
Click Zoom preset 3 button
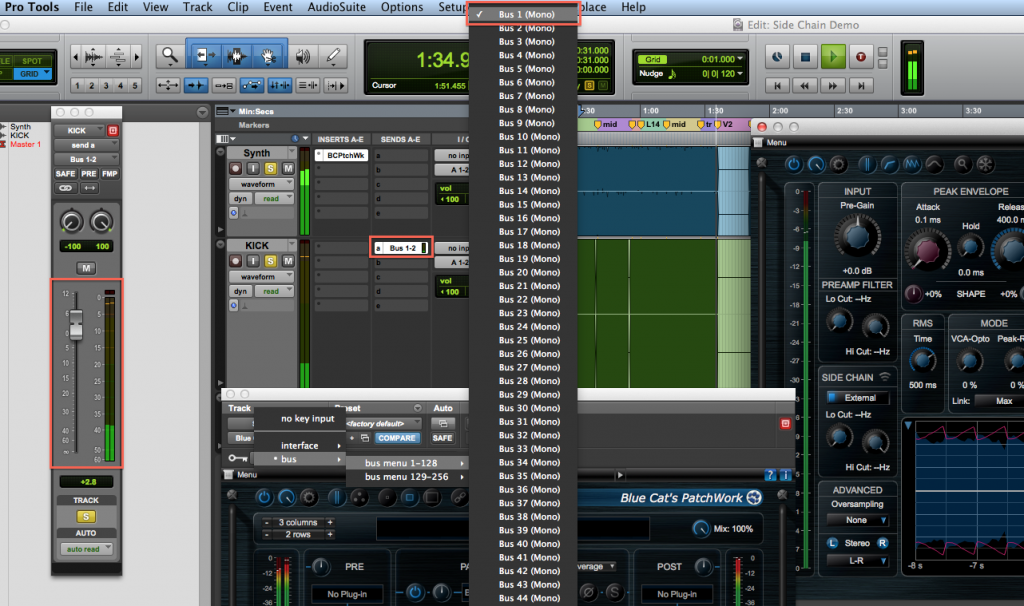[x=106, y=86]
